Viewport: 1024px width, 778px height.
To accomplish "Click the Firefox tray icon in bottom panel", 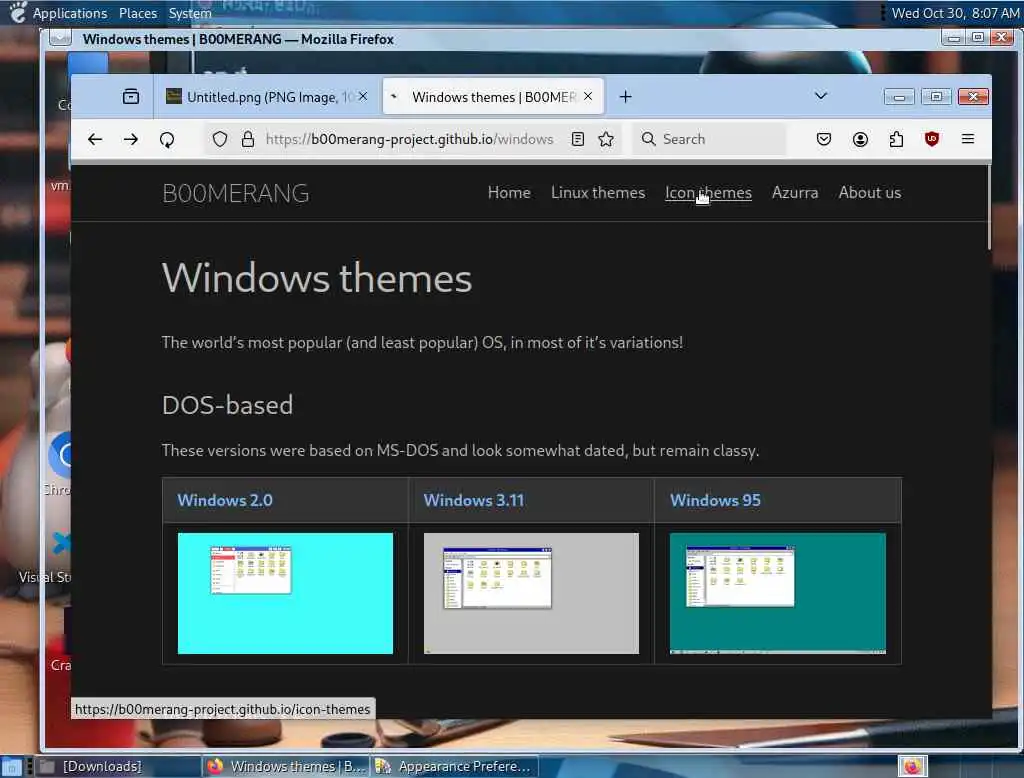I will (912, 766).
